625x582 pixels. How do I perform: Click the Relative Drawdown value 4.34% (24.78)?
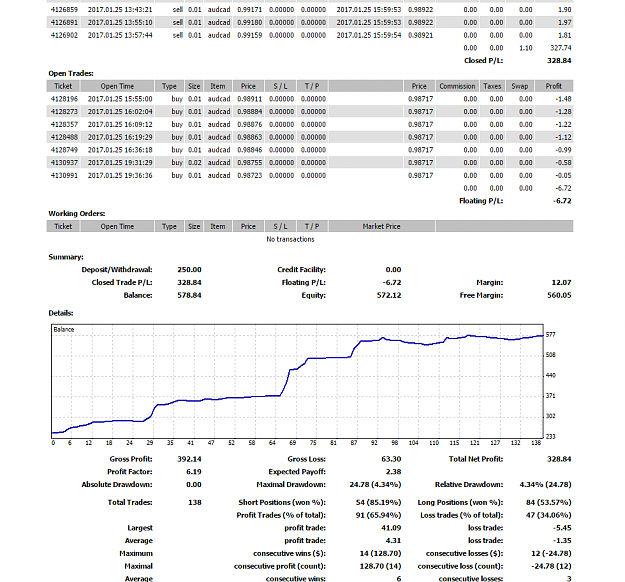tap(545, 485)
